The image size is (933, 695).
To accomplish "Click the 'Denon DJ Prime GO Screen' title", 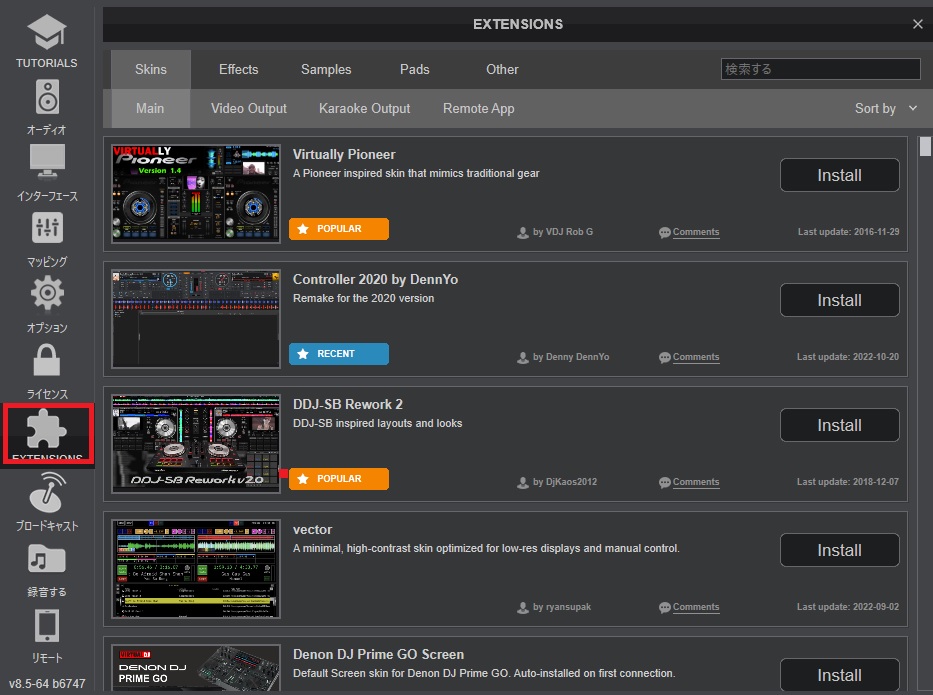I will [x=378, y=654].
